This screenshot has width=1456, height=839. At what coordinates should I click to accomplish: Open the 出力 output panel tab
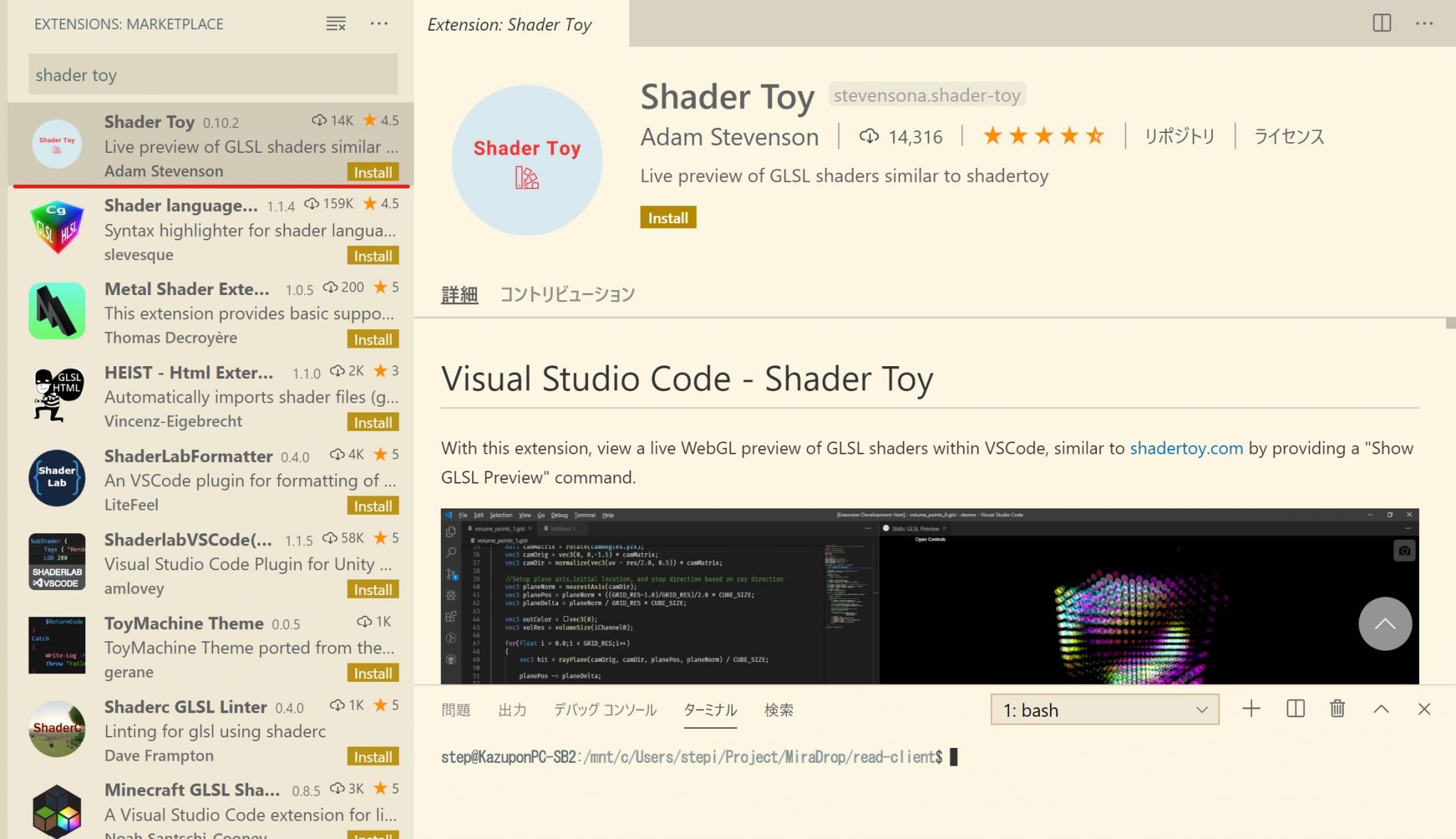coord(512,710)
